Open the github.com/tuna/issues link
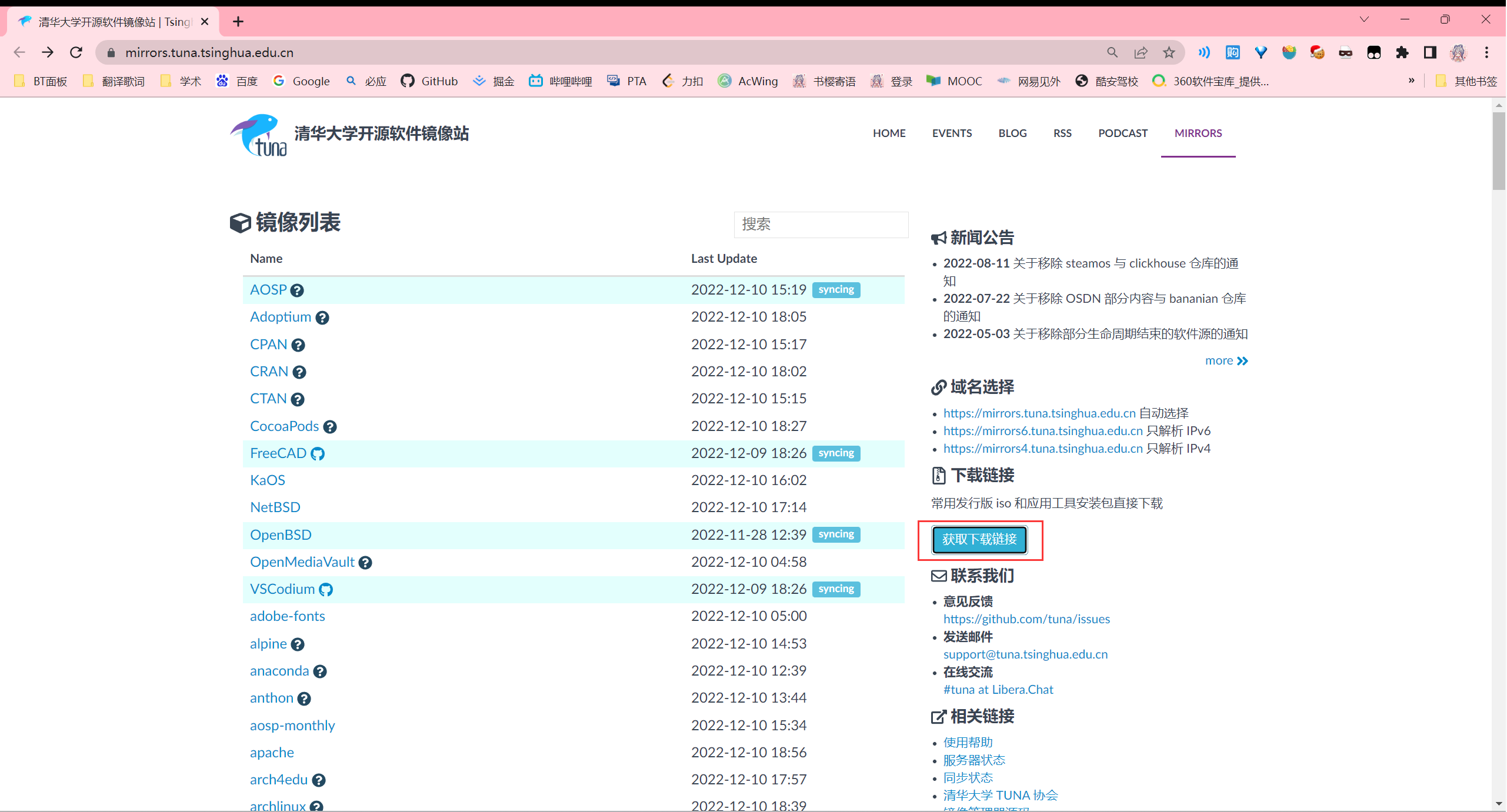This screenshot has width=1507, height=812. 1026,619
